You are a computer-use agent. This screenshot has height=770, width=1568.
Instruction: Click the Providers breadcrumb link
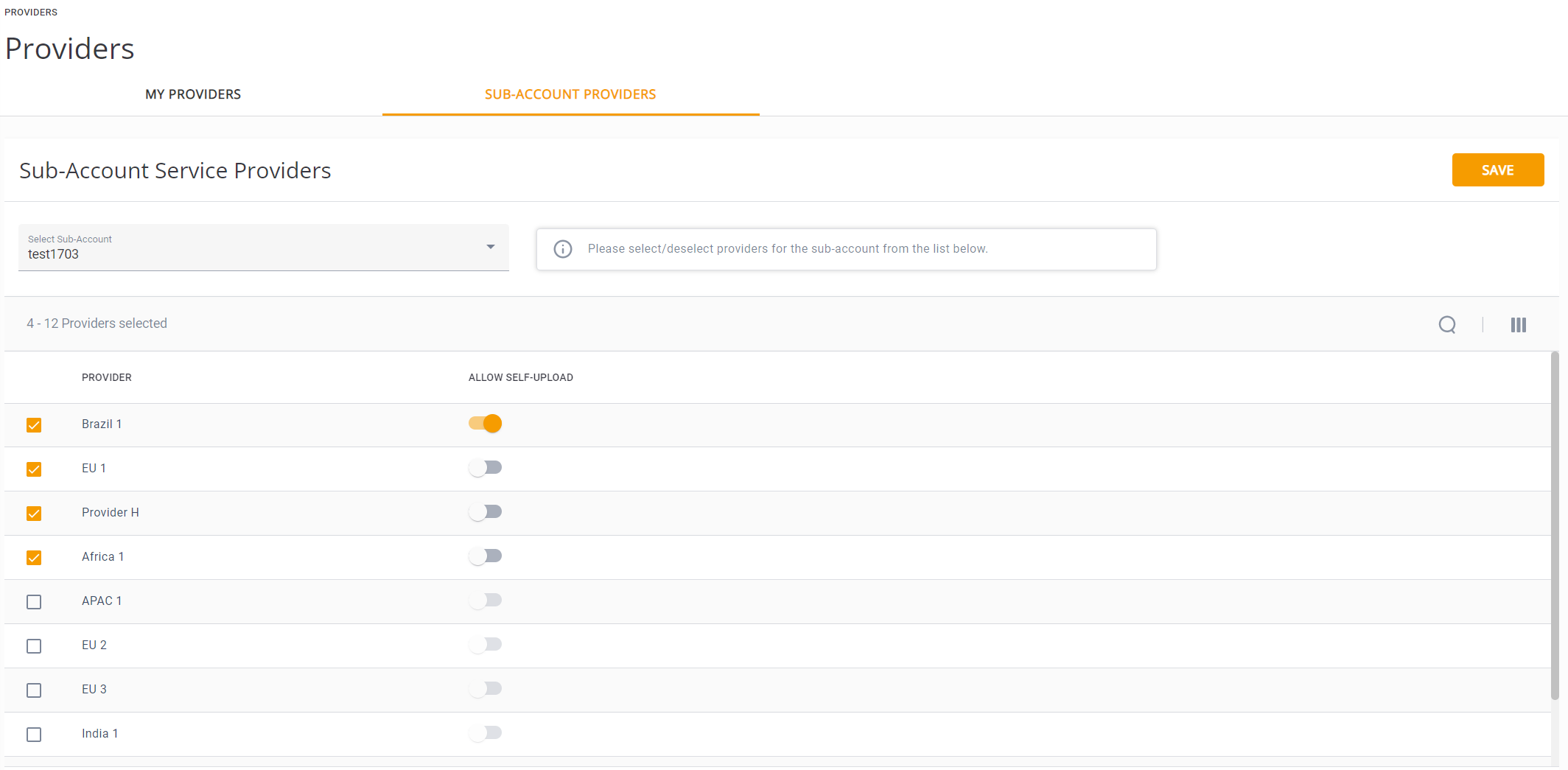[31, 13]
